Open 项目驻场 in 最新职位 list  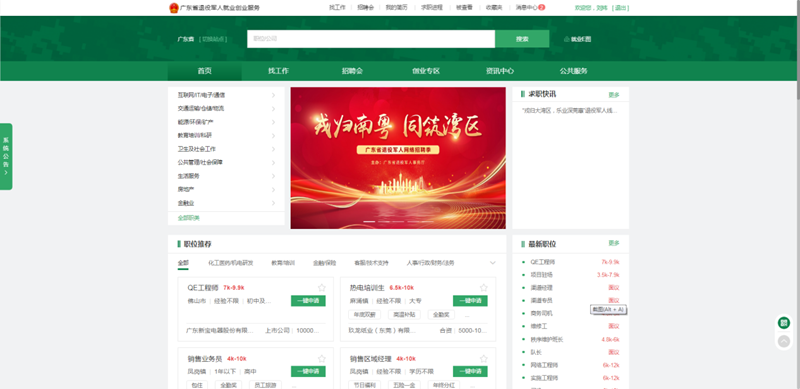[542, 275]
